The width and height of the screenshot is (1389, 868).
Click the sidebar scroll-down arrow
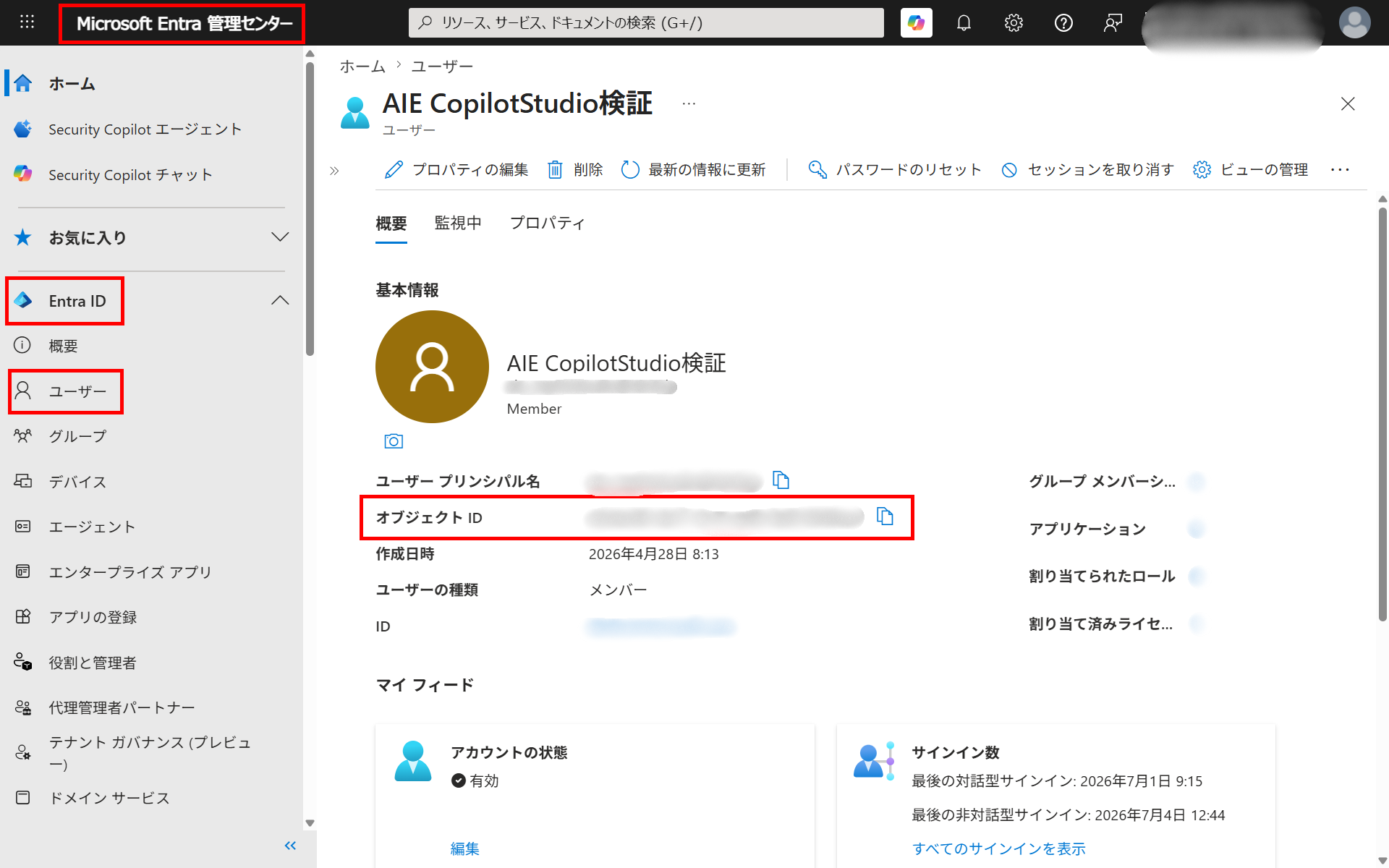pos(310,823)
